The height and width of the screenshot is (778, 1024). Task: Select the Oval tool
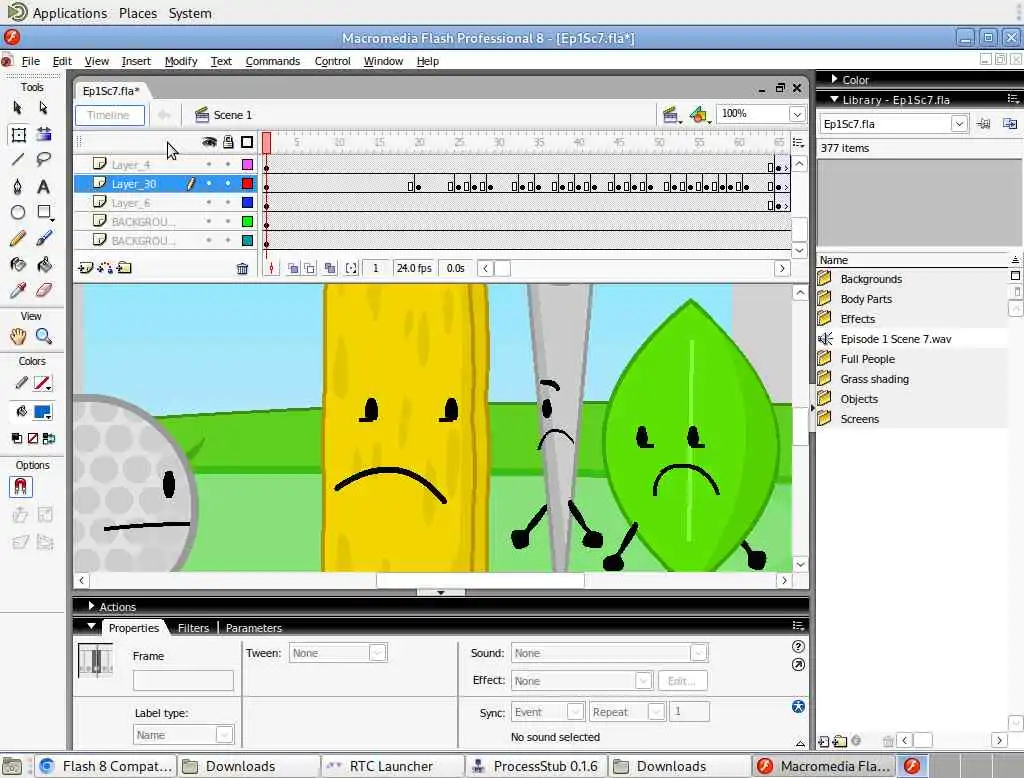tap(18, 212)
